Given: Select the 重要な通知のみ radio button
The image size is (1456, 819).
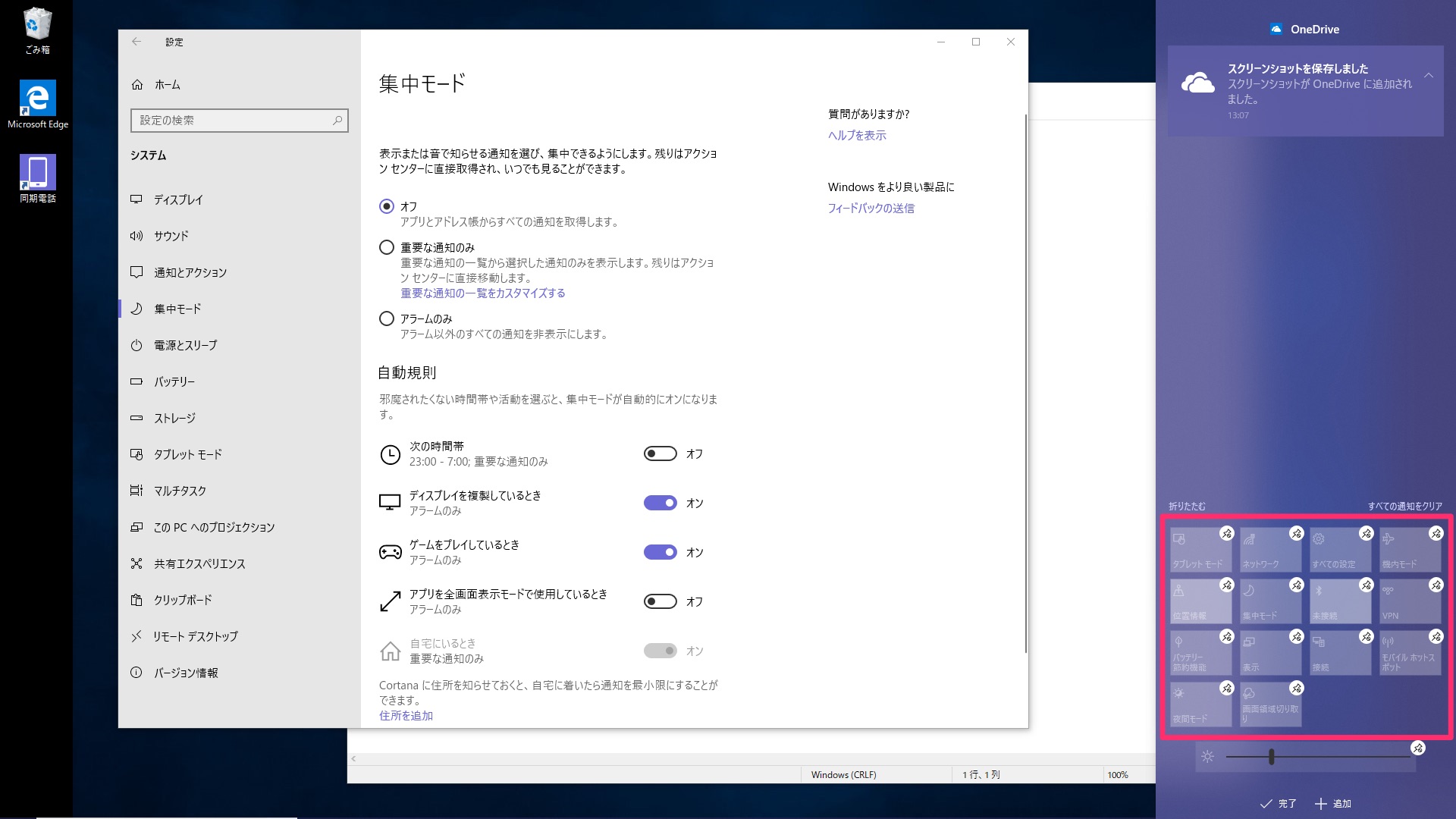Looking at the screenshot, I should [387, 247].
